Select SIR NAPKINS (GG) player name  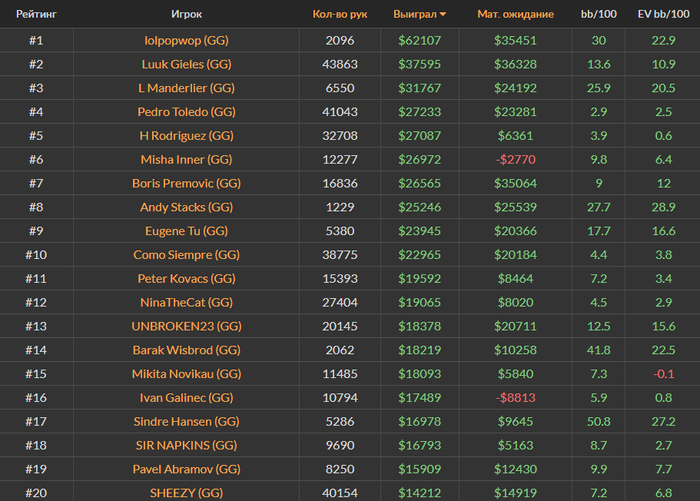click(x=186, y=445)
